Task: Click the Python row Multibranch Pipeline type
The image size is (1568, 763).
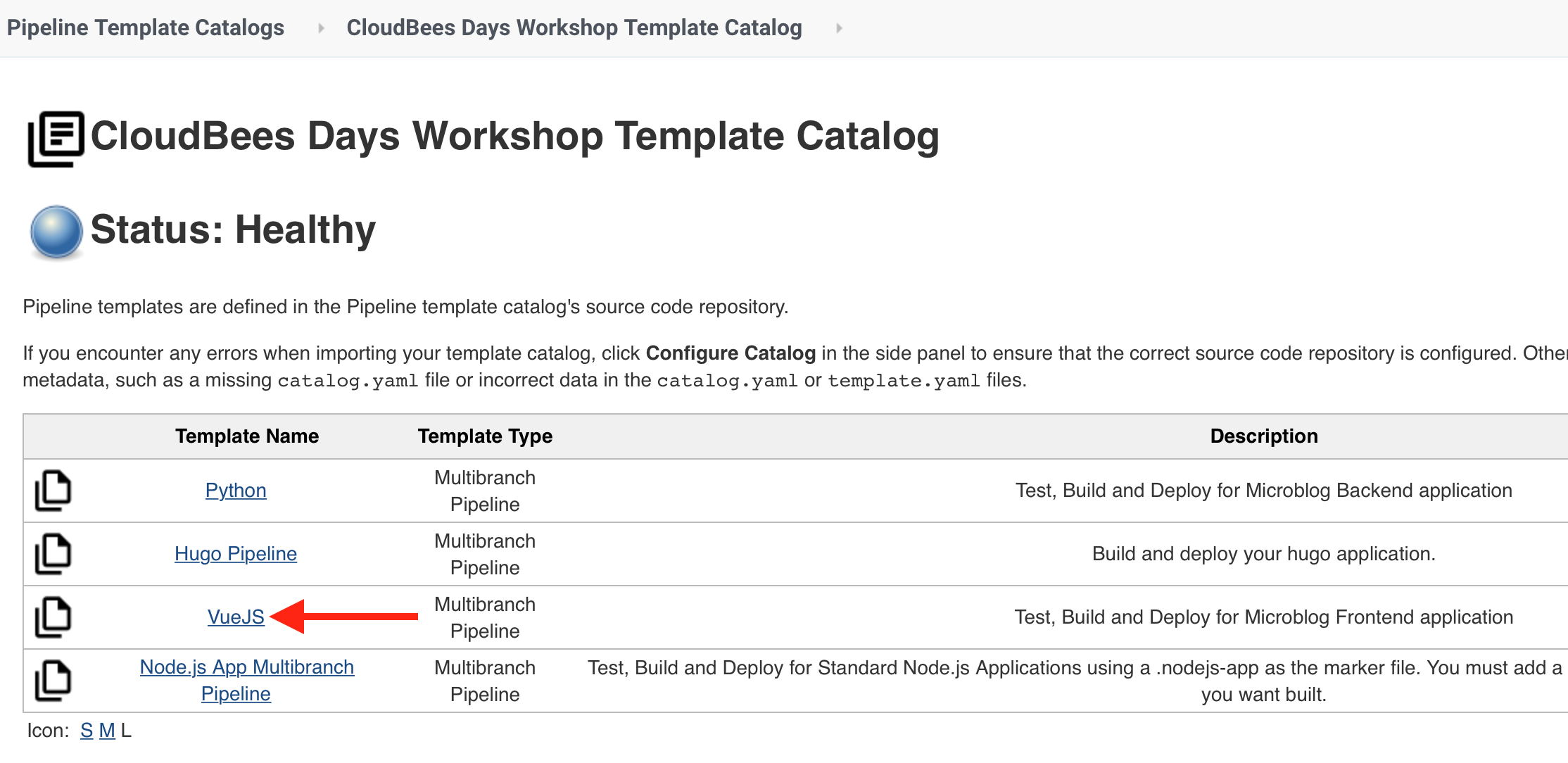Action: click(485, 491)
